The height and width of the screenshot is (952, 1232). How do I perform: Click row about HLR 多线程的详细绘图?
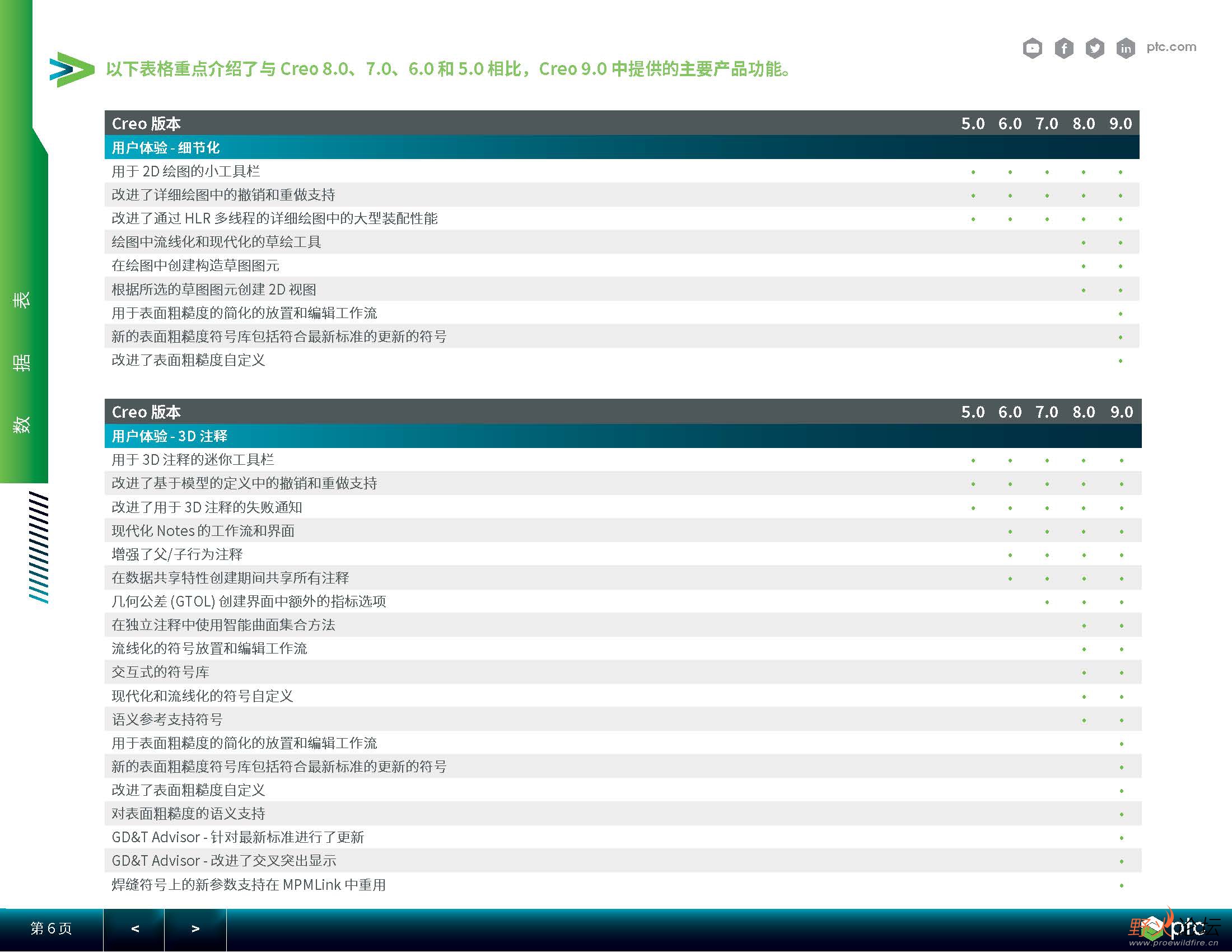tap(622, 218)
